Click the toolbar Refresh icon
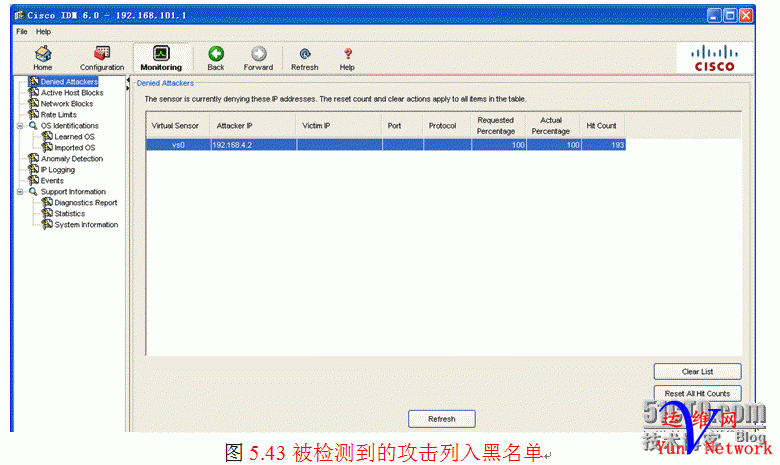 [305, 53]
